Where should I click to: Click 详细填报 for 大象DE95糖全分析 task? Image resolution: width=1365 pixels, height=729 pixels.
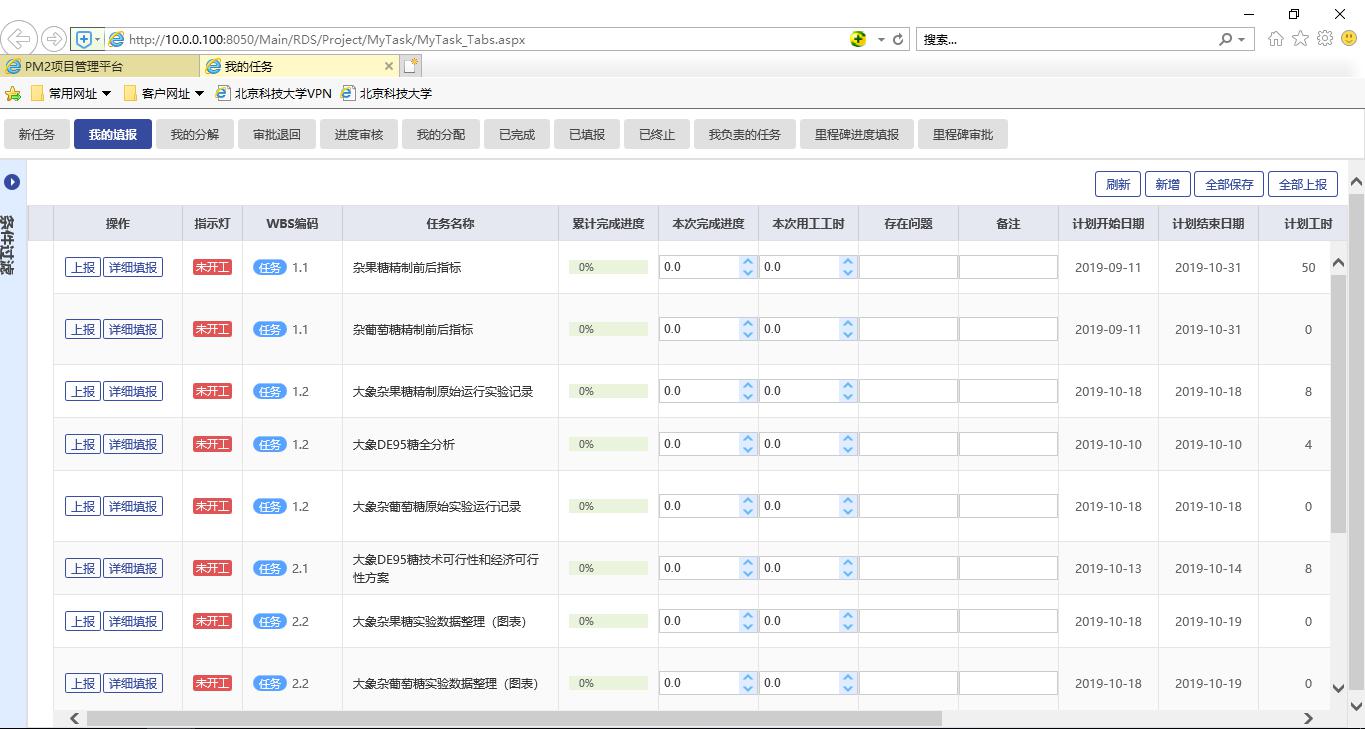[132, 444]
